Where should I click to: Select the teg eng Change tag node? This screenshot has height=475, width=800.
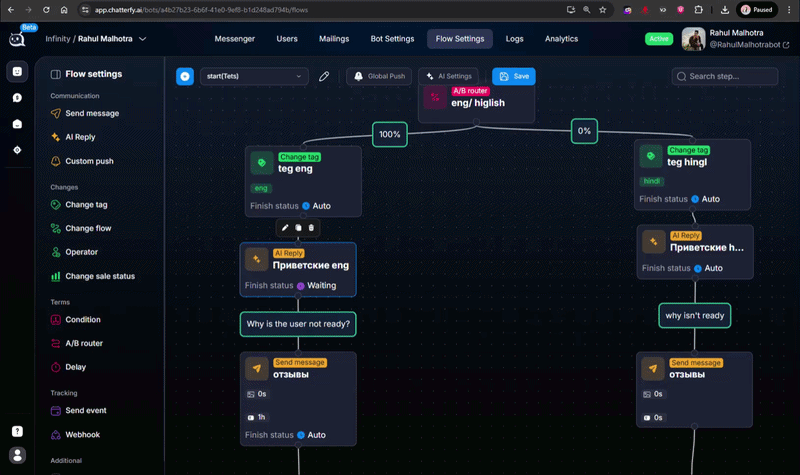303,182
